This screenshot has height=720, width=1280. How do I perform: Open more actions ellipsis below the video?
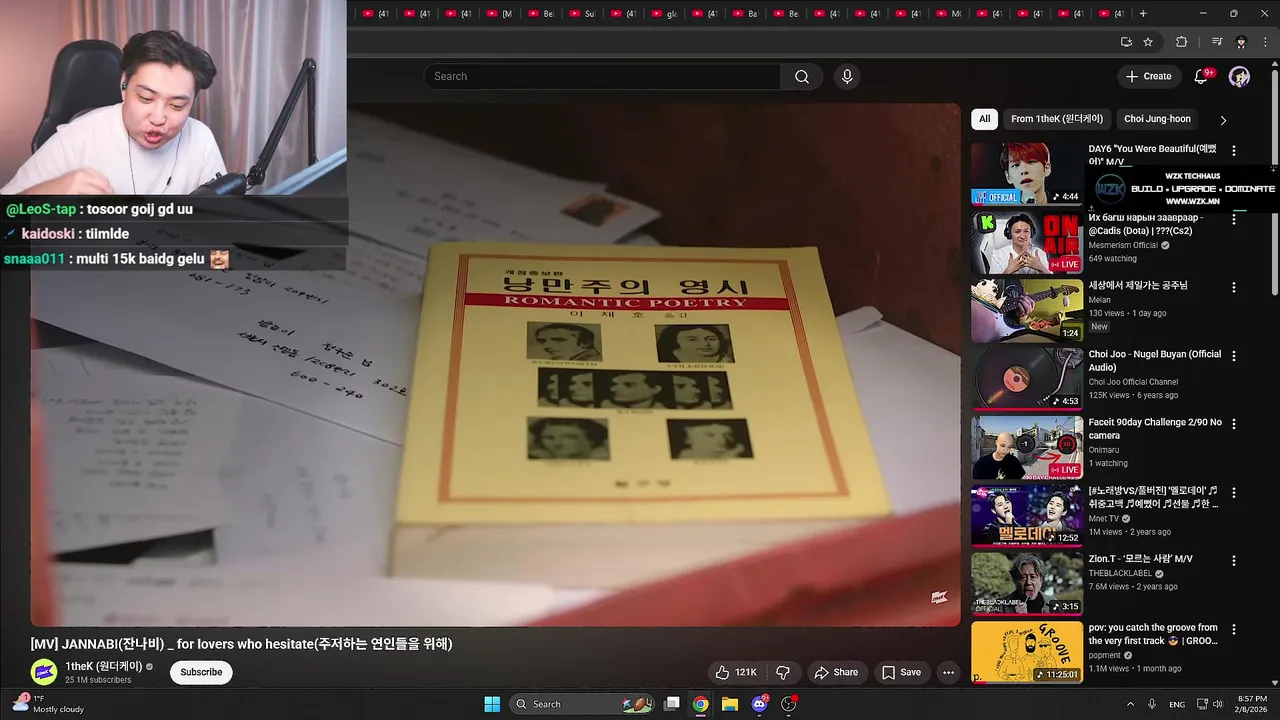[x=948, y=672]
